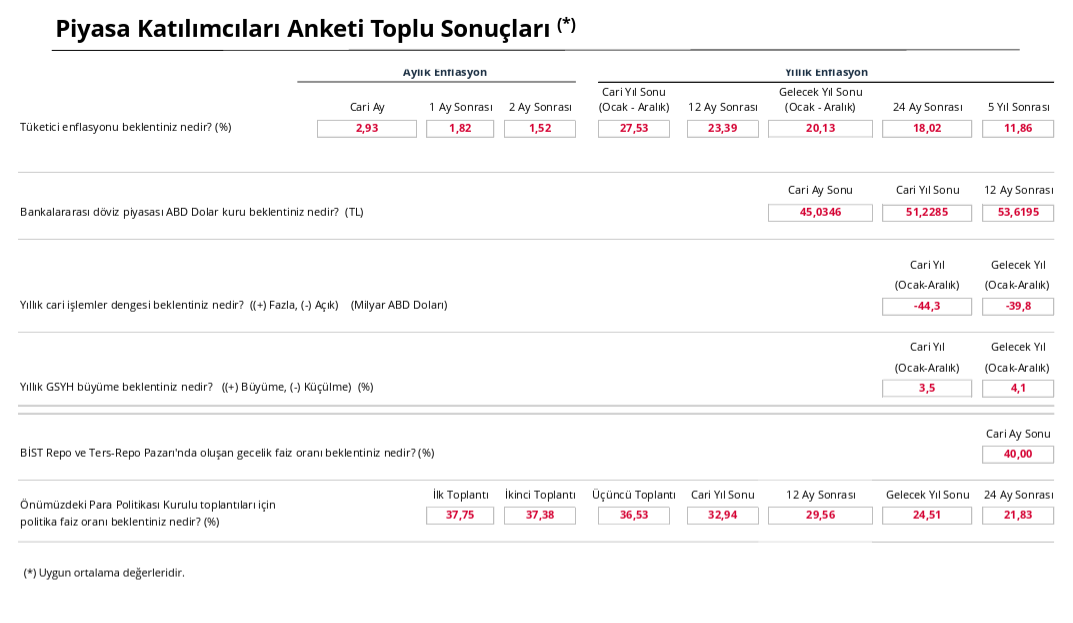Viewport: 1073px width, 623px height.
Task: Click the 2 Ay Sonrası value 1,52
Action: click(x=540, y=128)
